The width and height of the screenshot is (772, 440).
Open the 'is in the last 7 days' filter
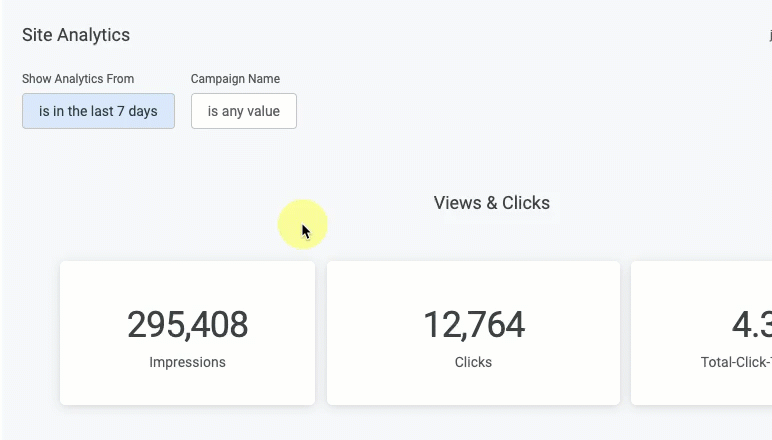click(98, 111)
